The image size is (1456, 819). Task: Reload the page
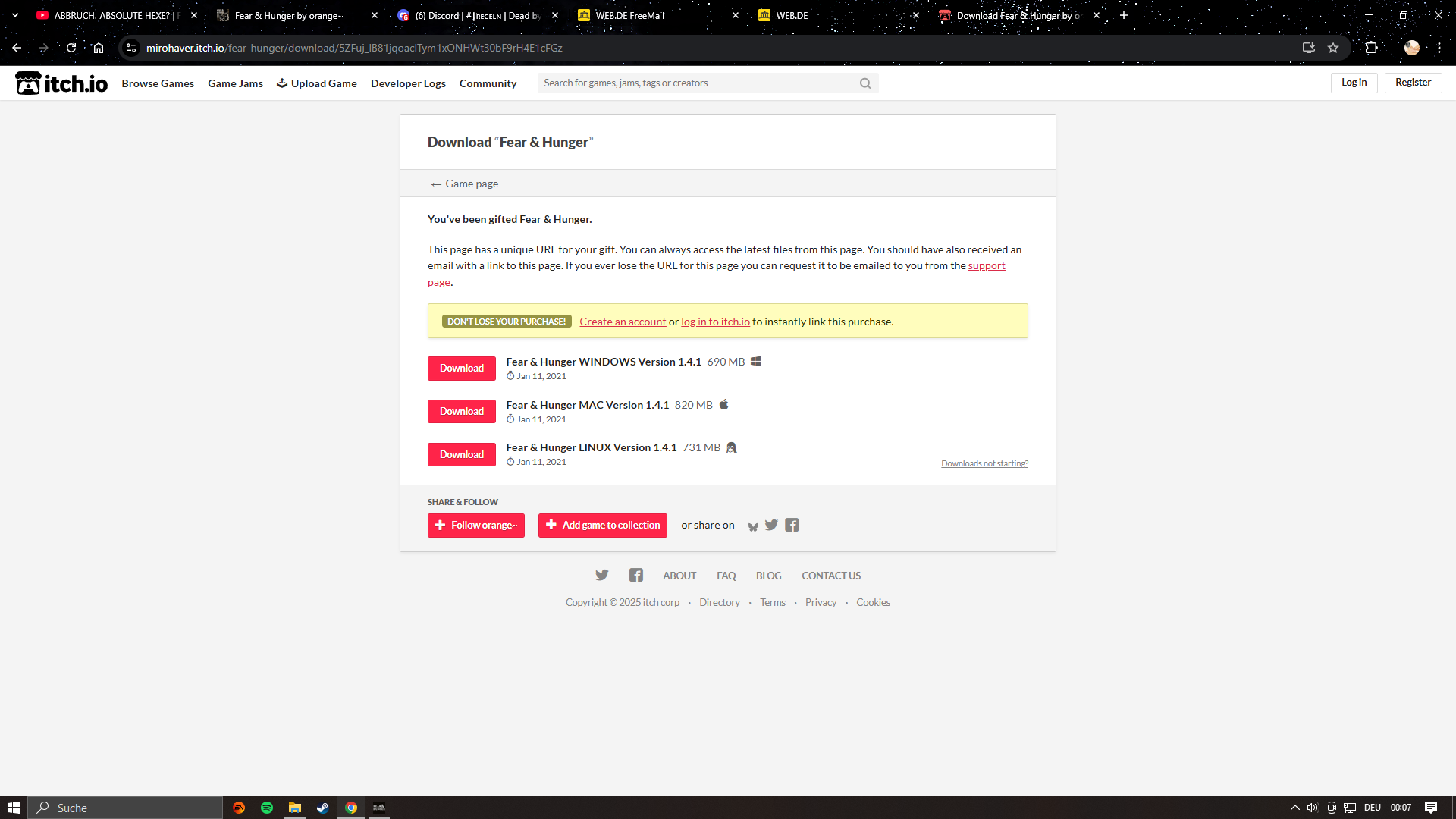[71, 48]
